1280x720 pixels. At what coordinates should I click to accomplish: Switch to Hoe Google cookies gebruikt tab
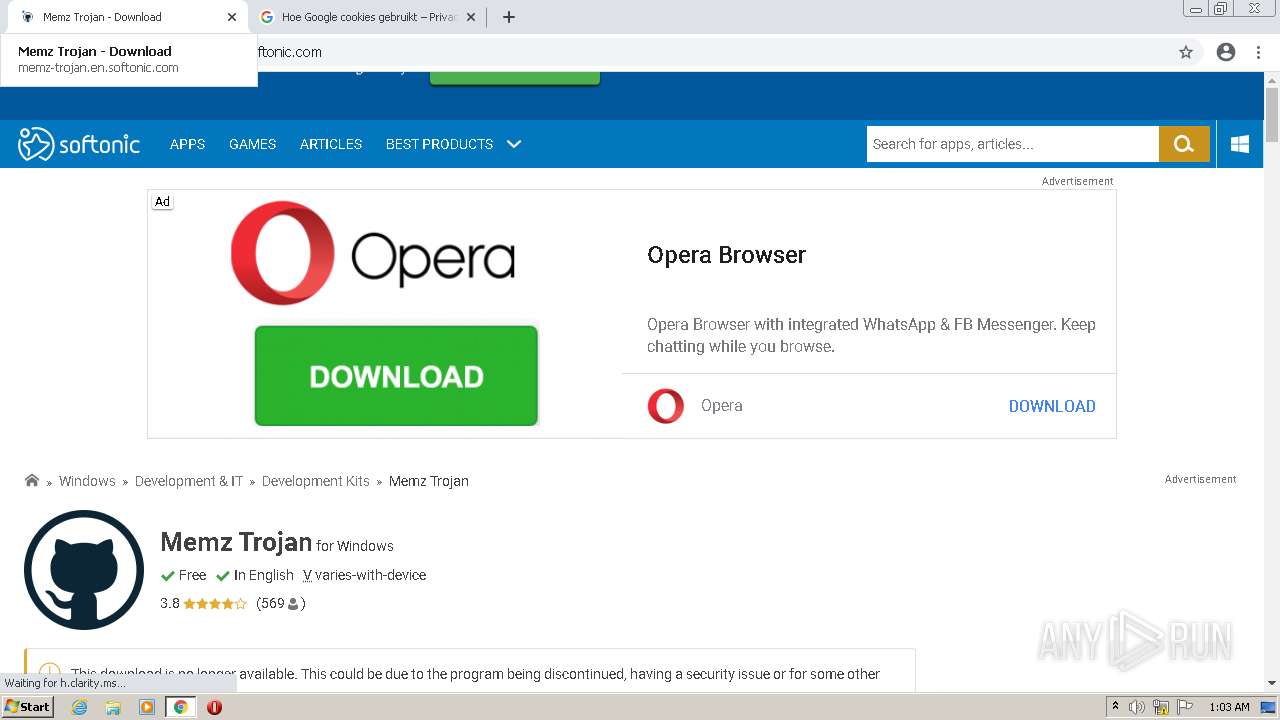click(x=369, y=17)
